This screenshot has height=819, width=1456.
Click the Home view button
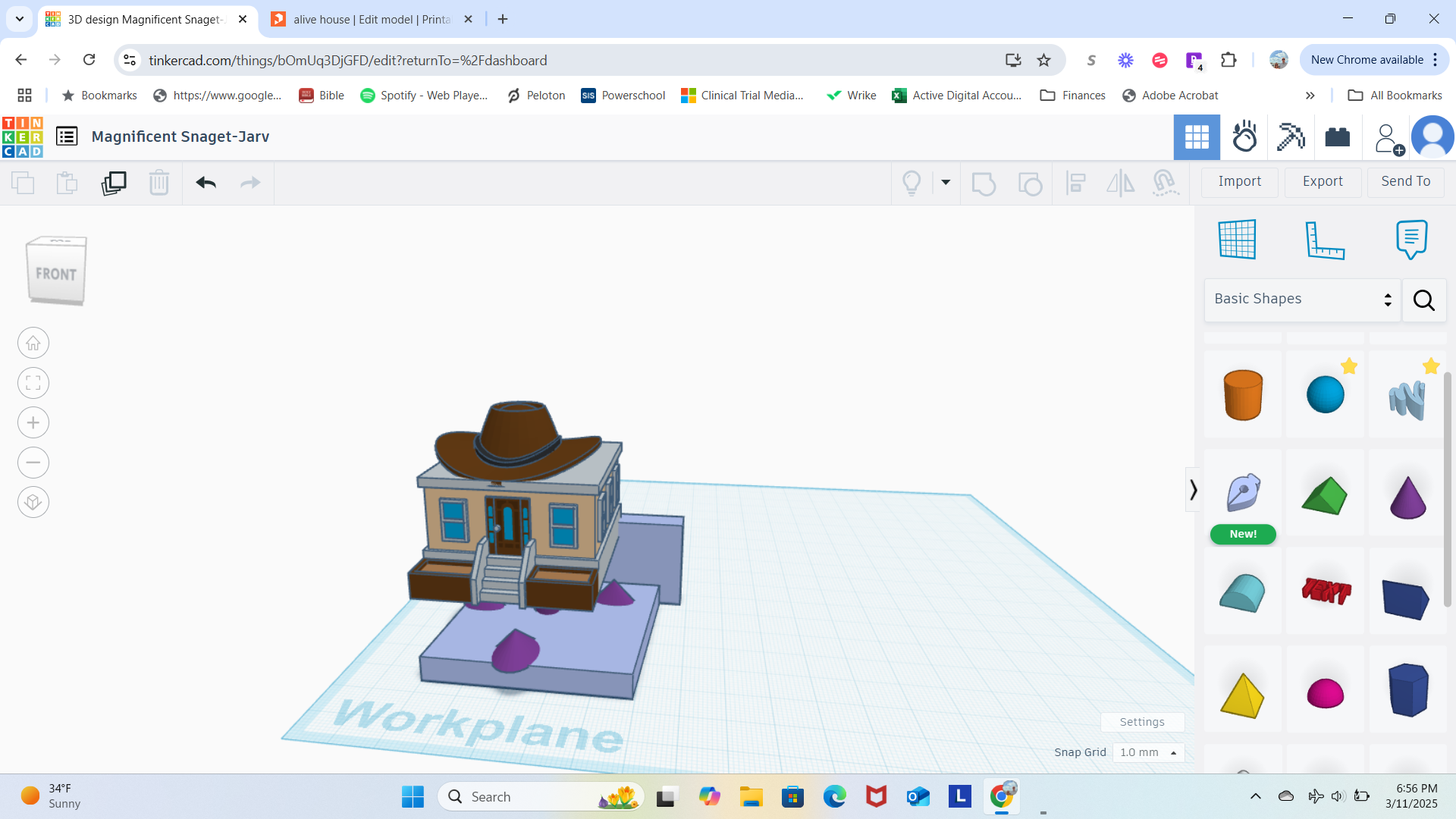pyautogui.click(x=33, y=344)
